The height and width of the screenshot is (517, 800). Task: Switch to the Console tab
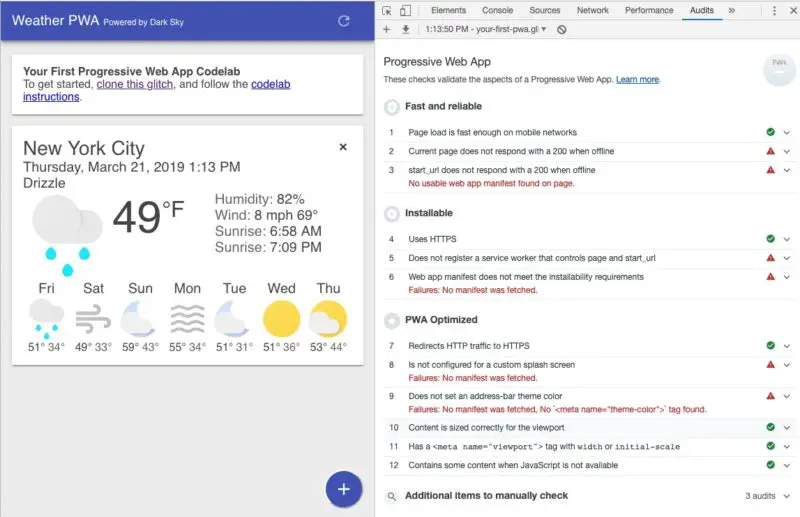point(497,10)
